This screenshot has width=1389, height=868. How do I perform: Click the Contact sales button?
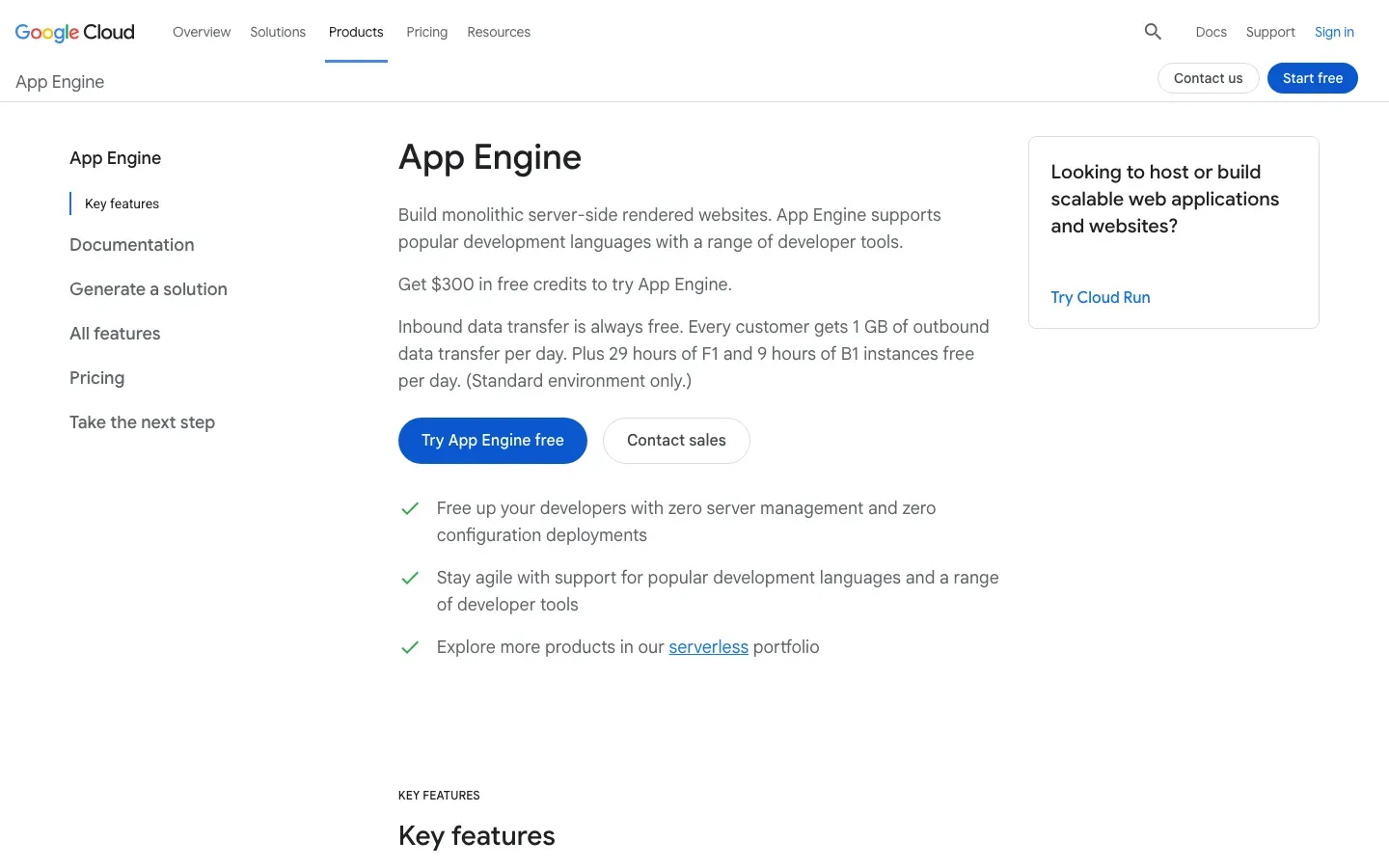[676, 441]
